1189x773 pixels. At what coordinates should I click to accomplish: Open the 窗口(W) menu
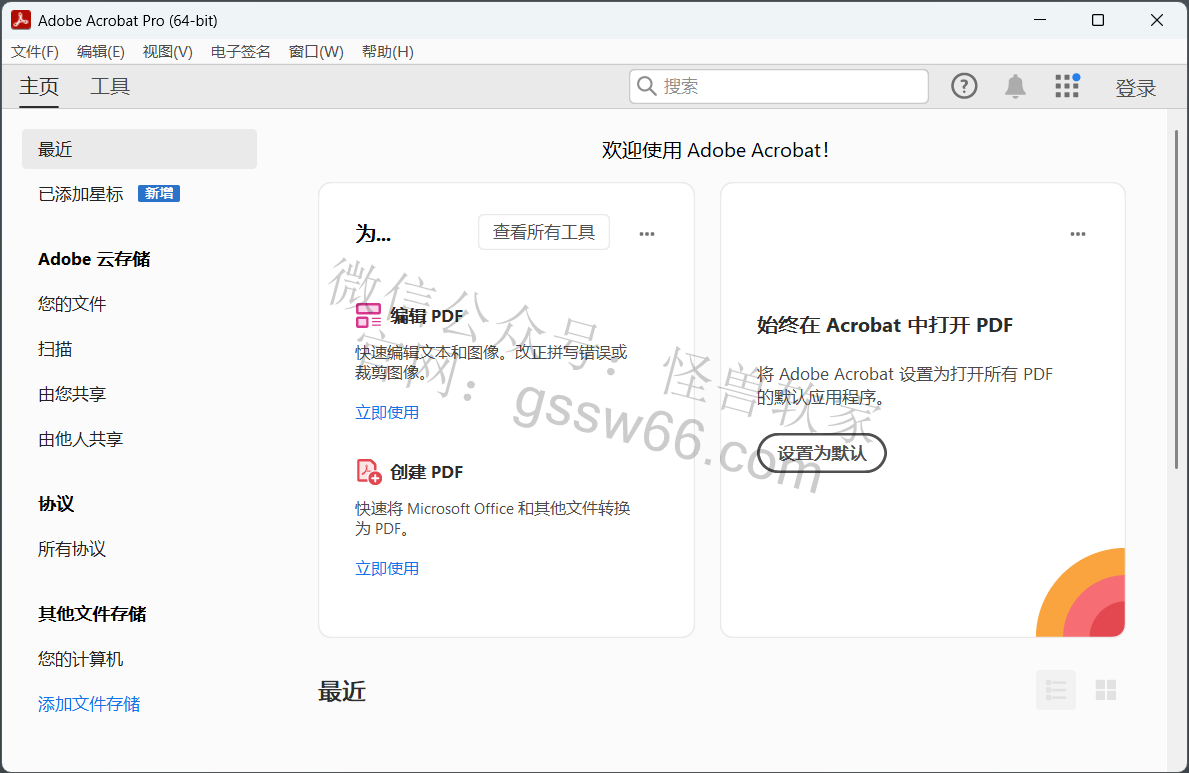coord(316,52)
